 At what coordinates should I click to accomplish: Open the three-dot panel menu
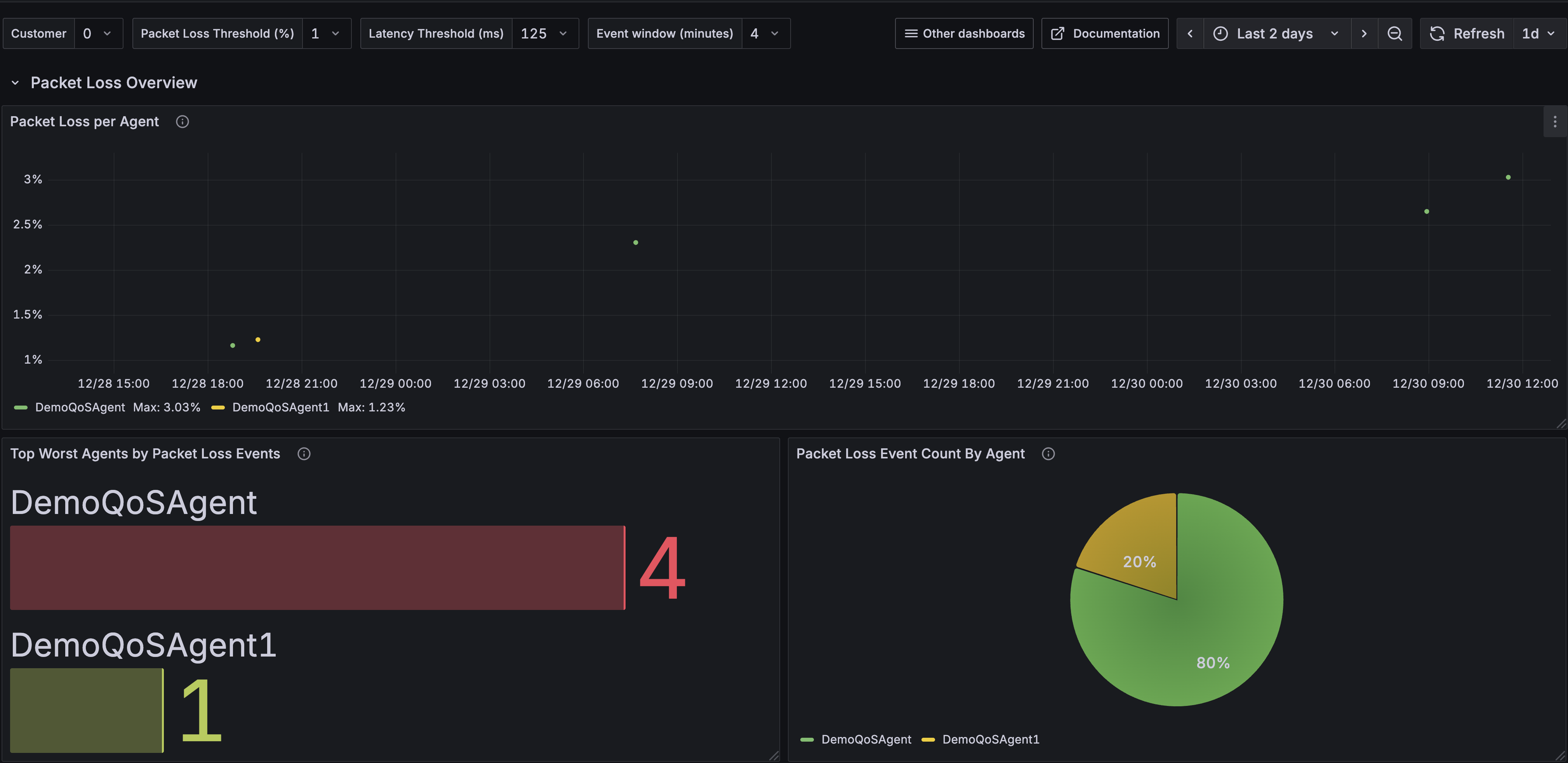tap(1555, 122)
